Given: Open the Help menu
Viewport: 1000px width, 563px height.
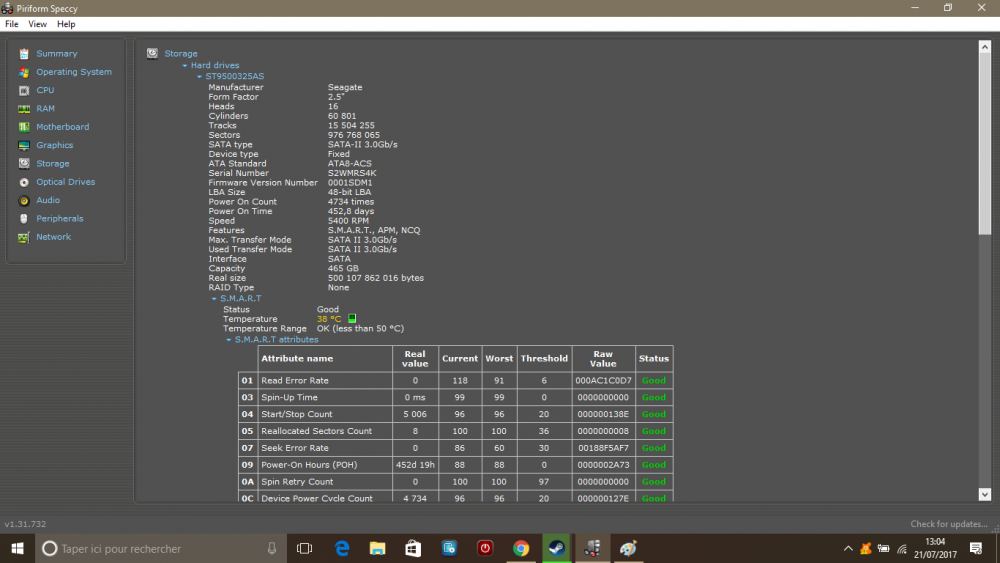Looking at the screenshot, I should (66, 24).
